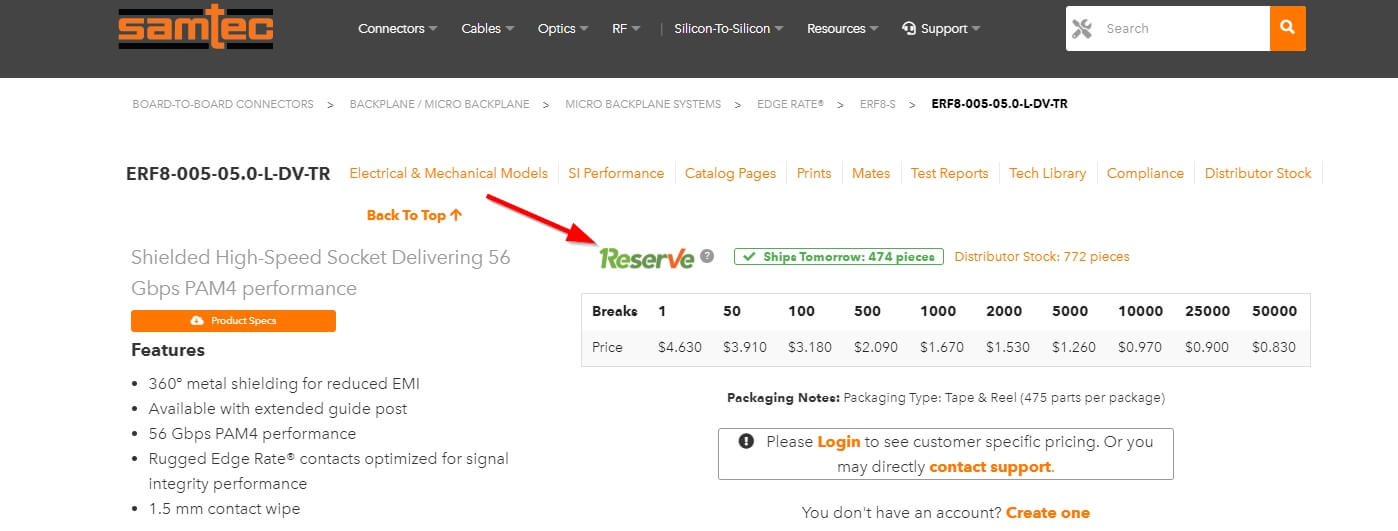The width and height of the screenshot is (1398, 531).
Task: Click the Breaks table header
Action: (x=614, y=311)
